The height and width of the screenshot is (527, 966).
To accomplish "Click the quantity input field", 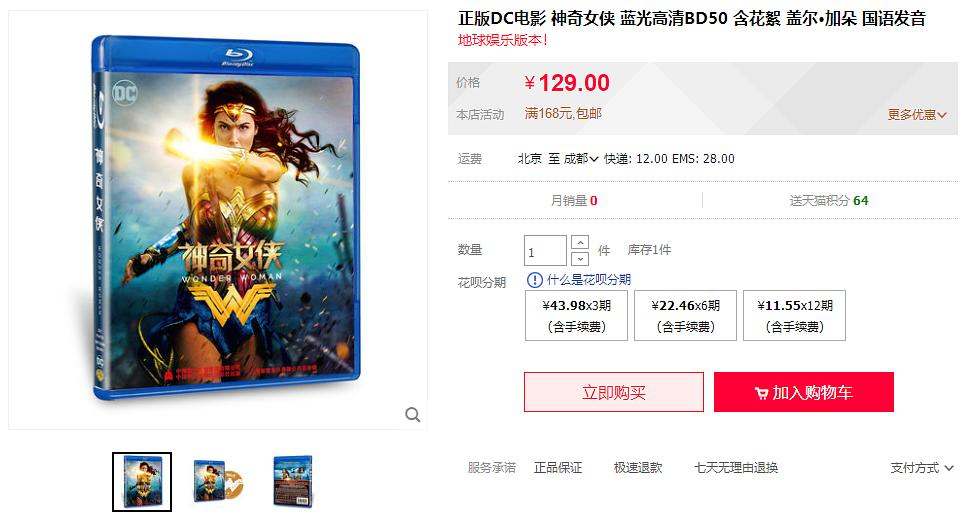I will point(545,251).
